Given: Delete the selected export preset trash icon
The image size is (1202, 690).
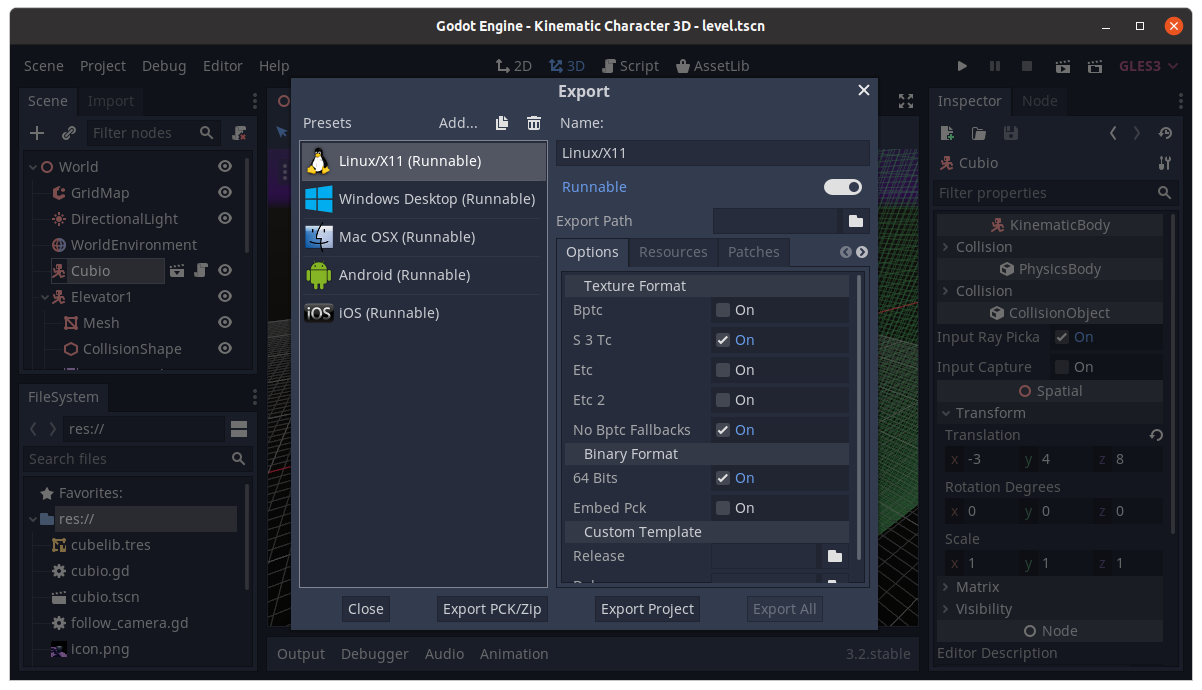Looking at the screenshot, I should point(534,123).
